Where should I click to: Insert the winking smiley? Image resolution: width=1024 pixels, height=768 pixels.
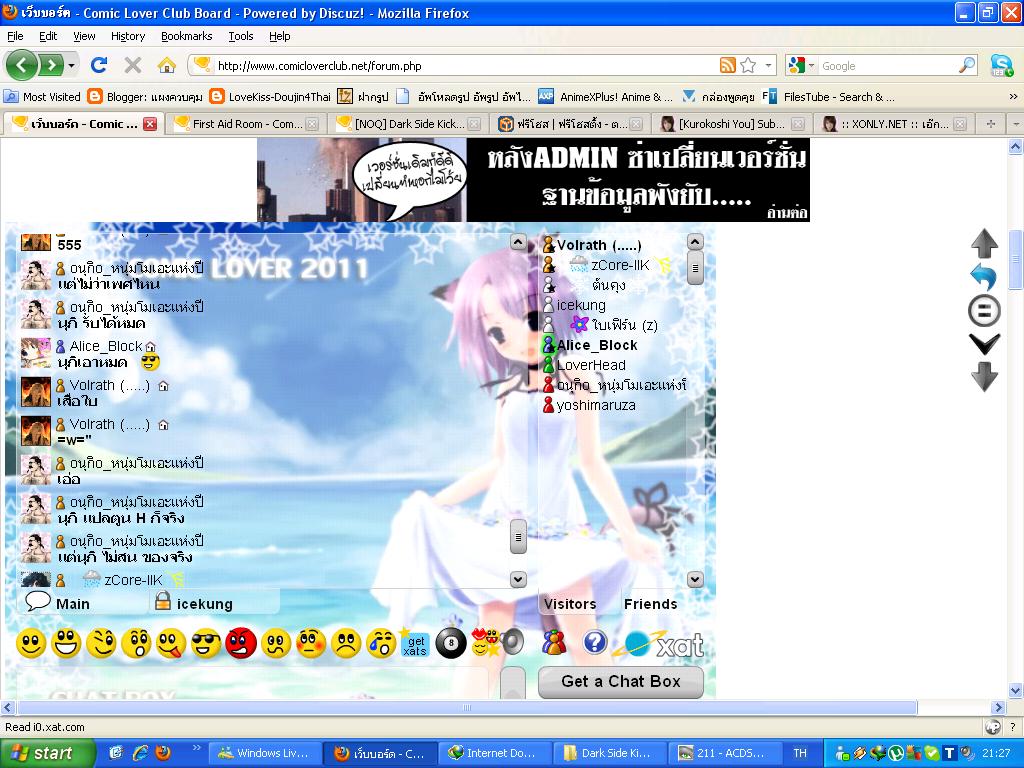[x=101, y=644]
